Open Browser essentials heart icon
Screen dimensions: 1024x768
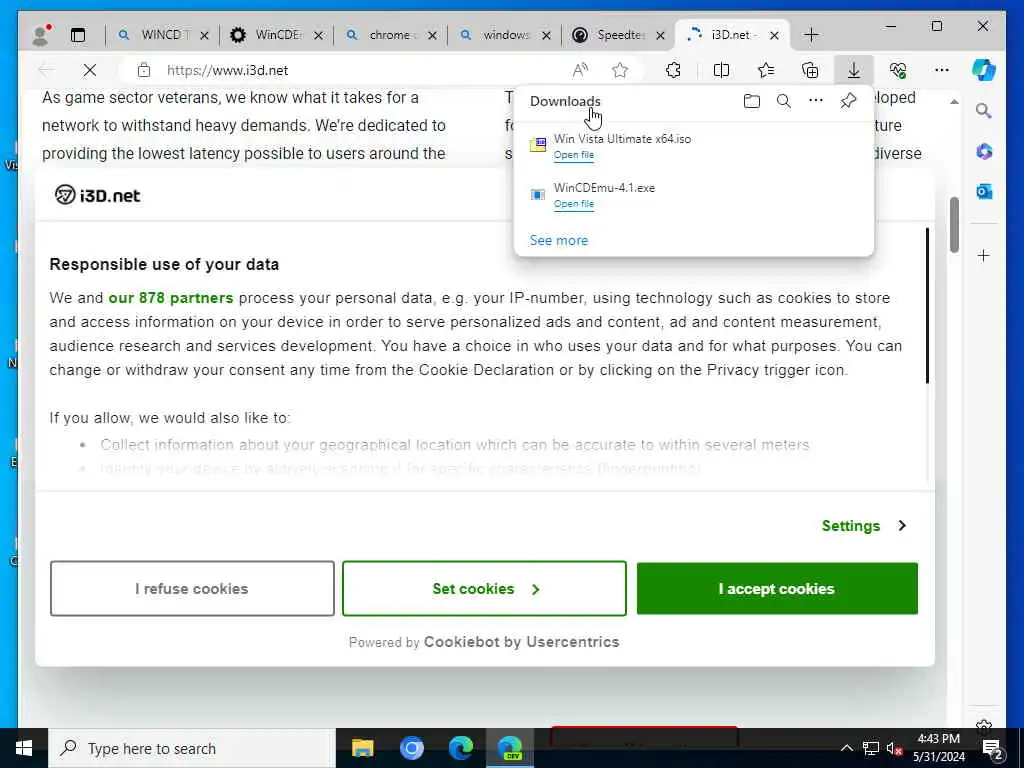(898, 70)
